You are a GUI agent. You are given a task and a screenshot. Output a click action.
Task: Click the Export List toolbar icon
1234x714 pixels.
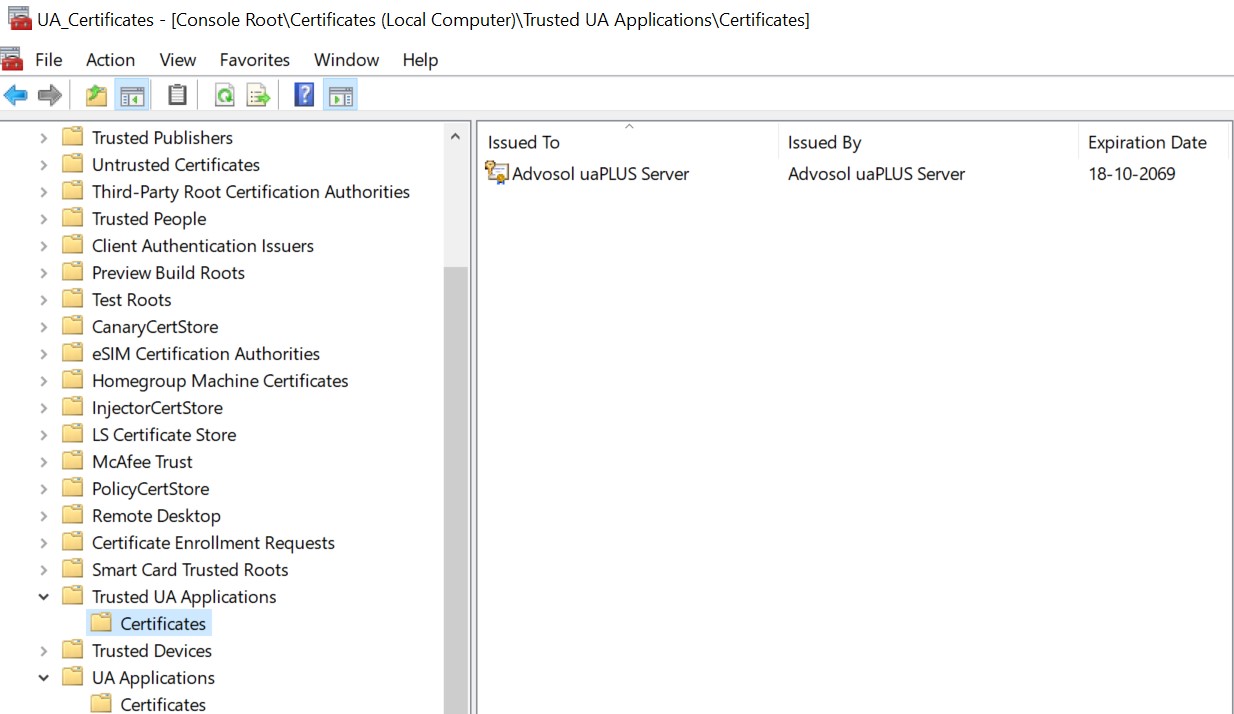tap(259, 95)
